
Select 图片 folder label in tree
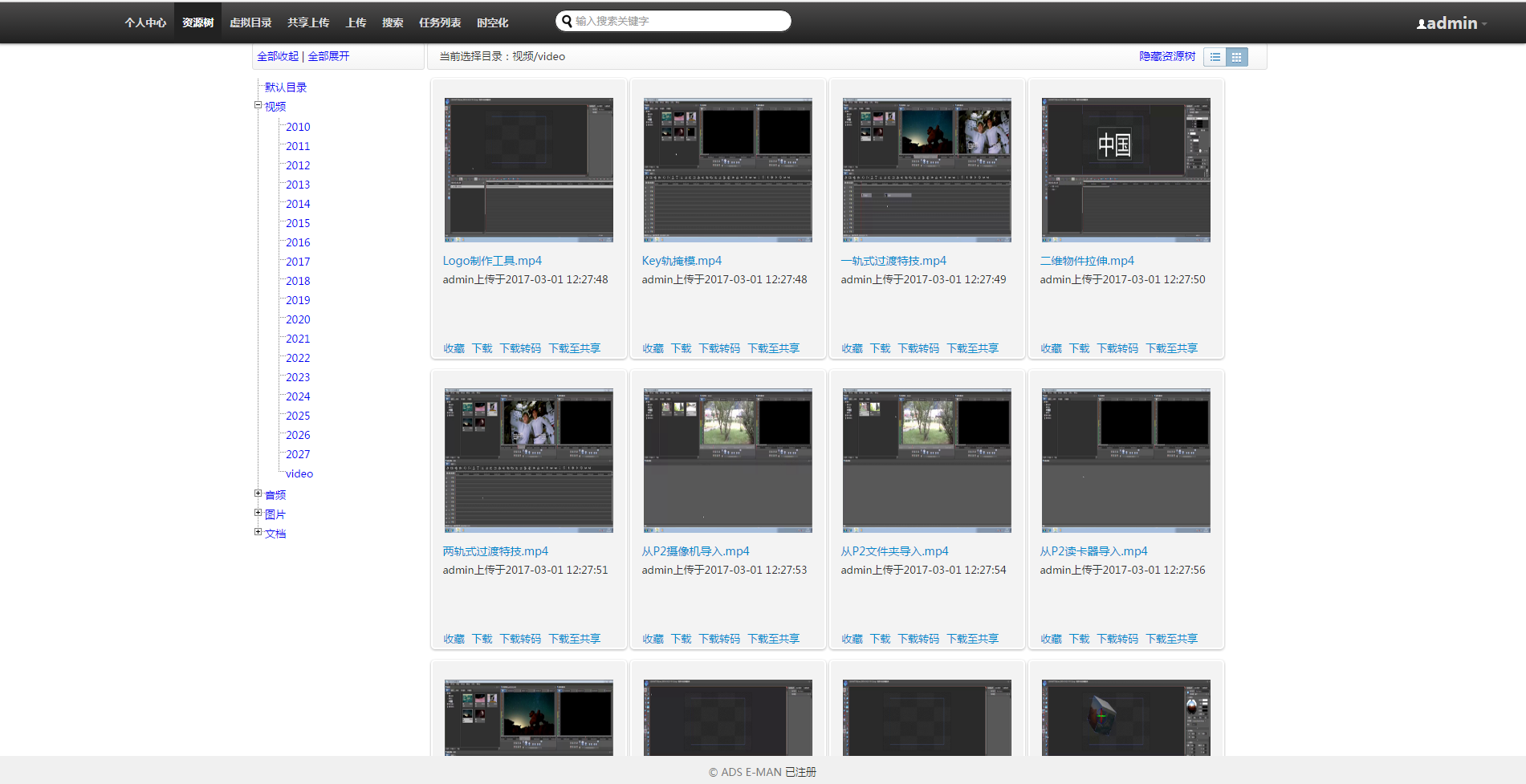(275, 514)
